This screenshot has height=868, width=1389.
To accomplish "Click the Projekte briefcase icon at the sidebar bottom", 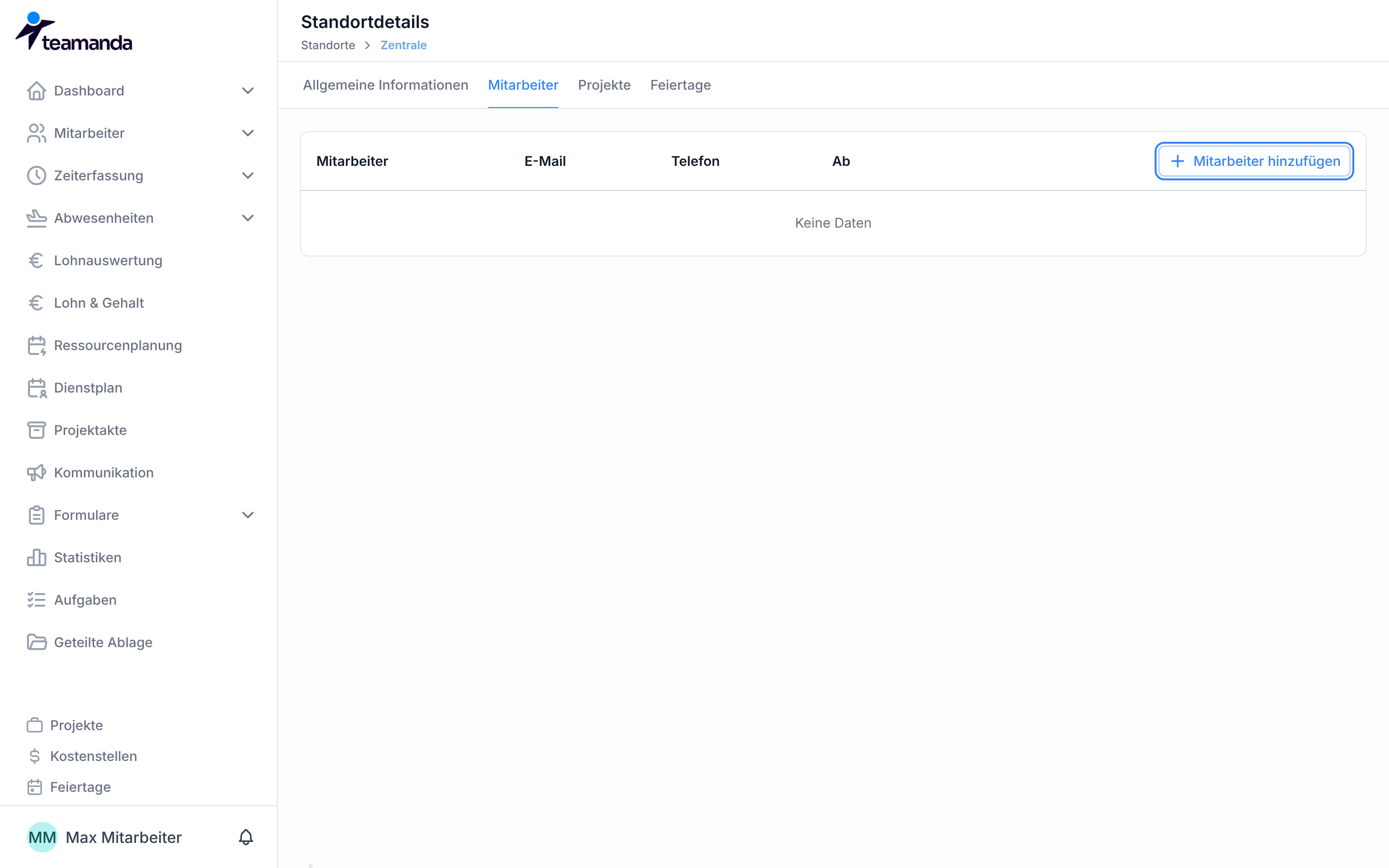I will click(34, 725).
